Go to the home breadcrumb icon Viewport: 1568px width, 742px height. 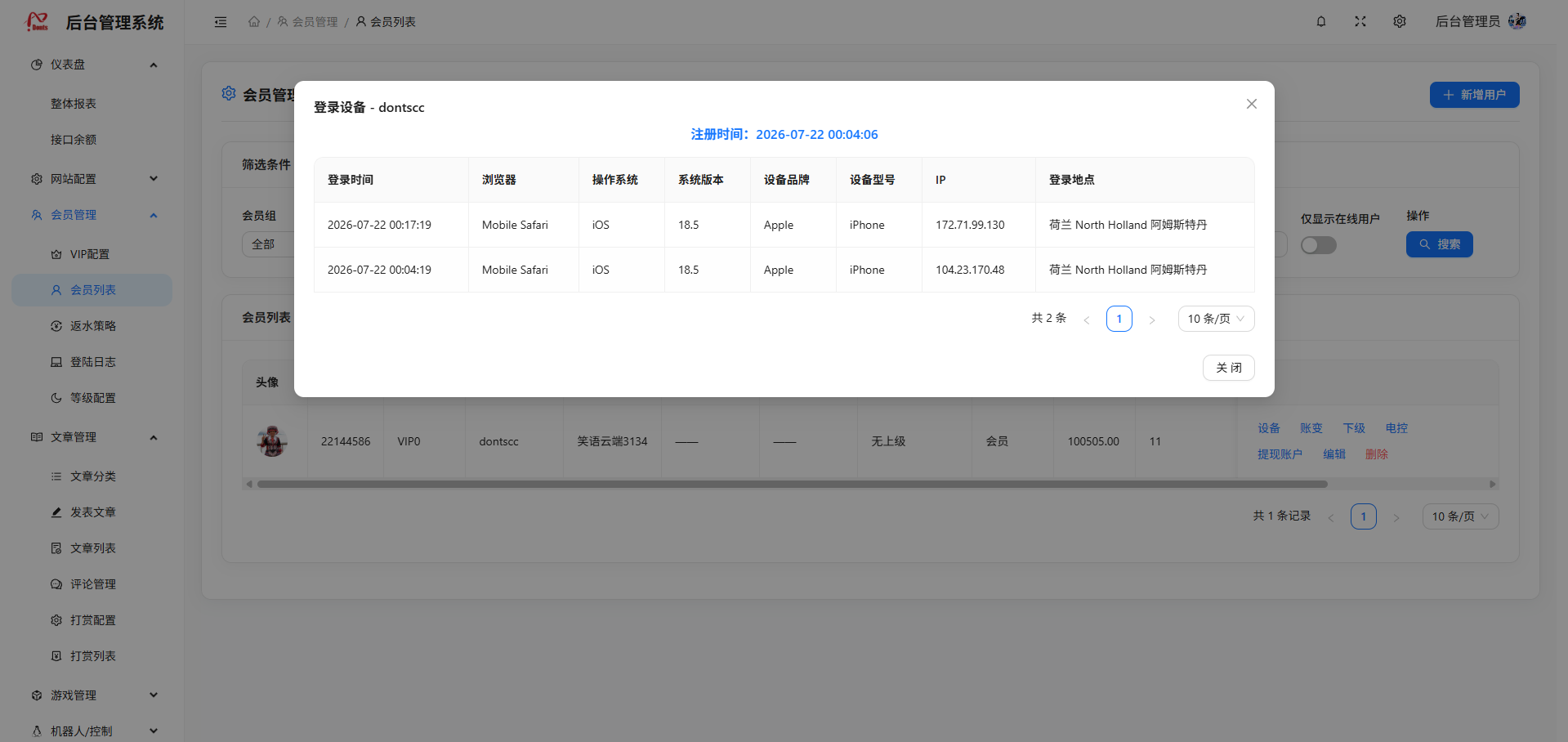254,22
